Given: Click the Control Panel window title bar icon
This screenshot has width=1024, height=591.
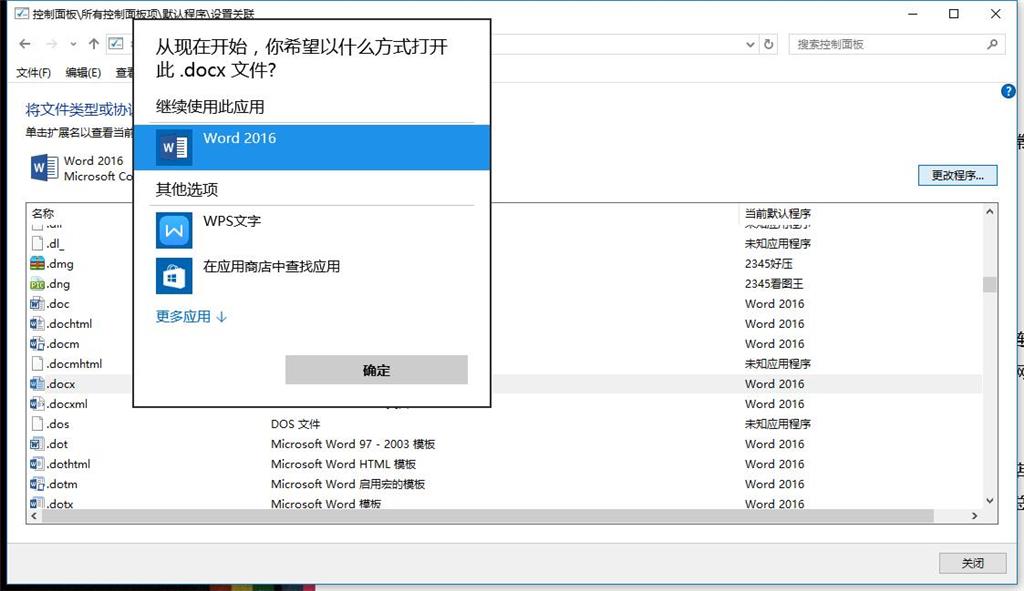Looking at the screenshot, I should [x=22, y=13].
